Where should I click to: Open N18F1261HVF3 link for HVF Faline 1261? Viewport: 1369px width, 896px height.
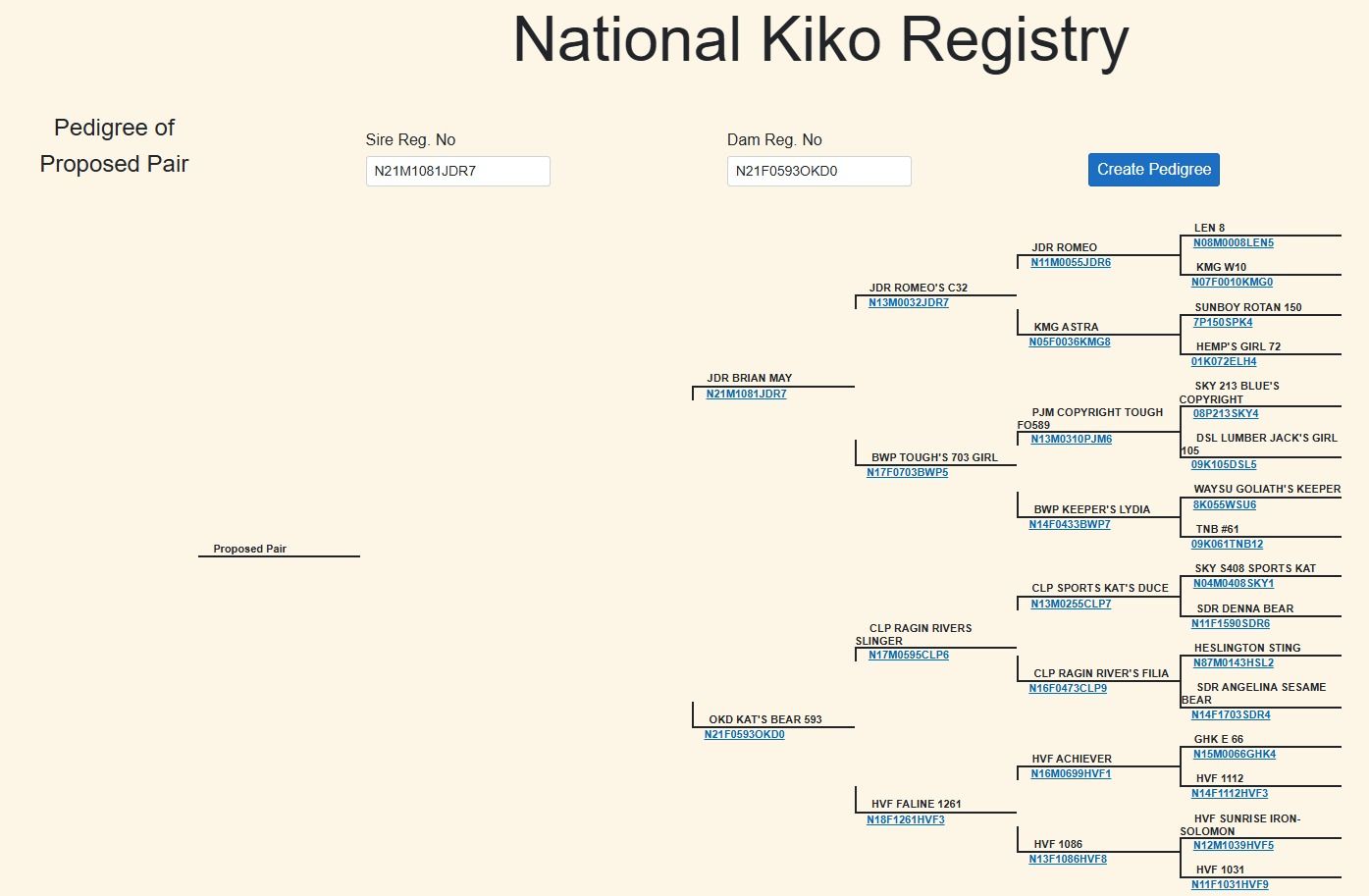[906, 819]
